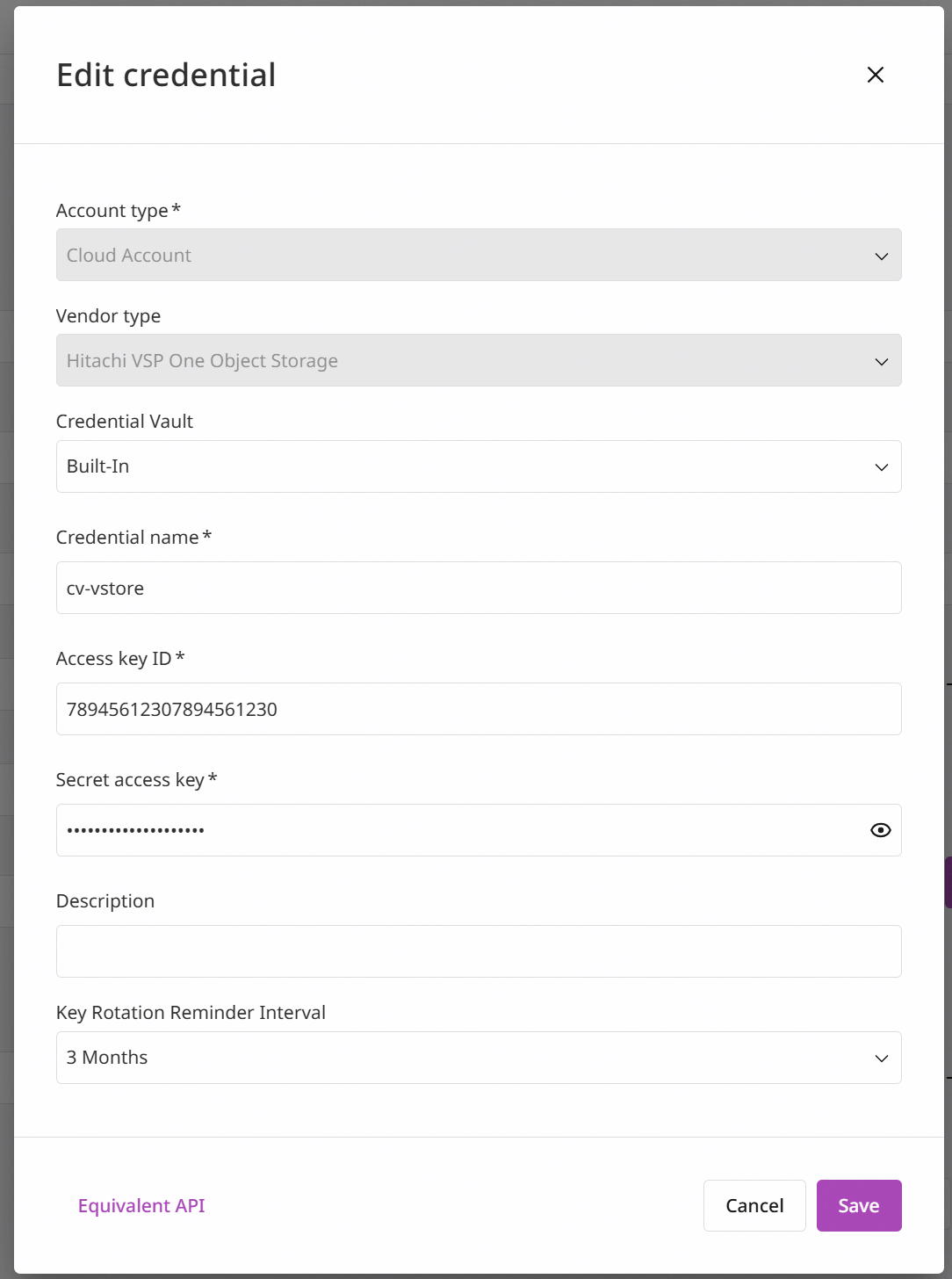Screen dimensions: 952x1279
Task: Select the disabled Cloud Account dropdown
Action: pos(479,255)
